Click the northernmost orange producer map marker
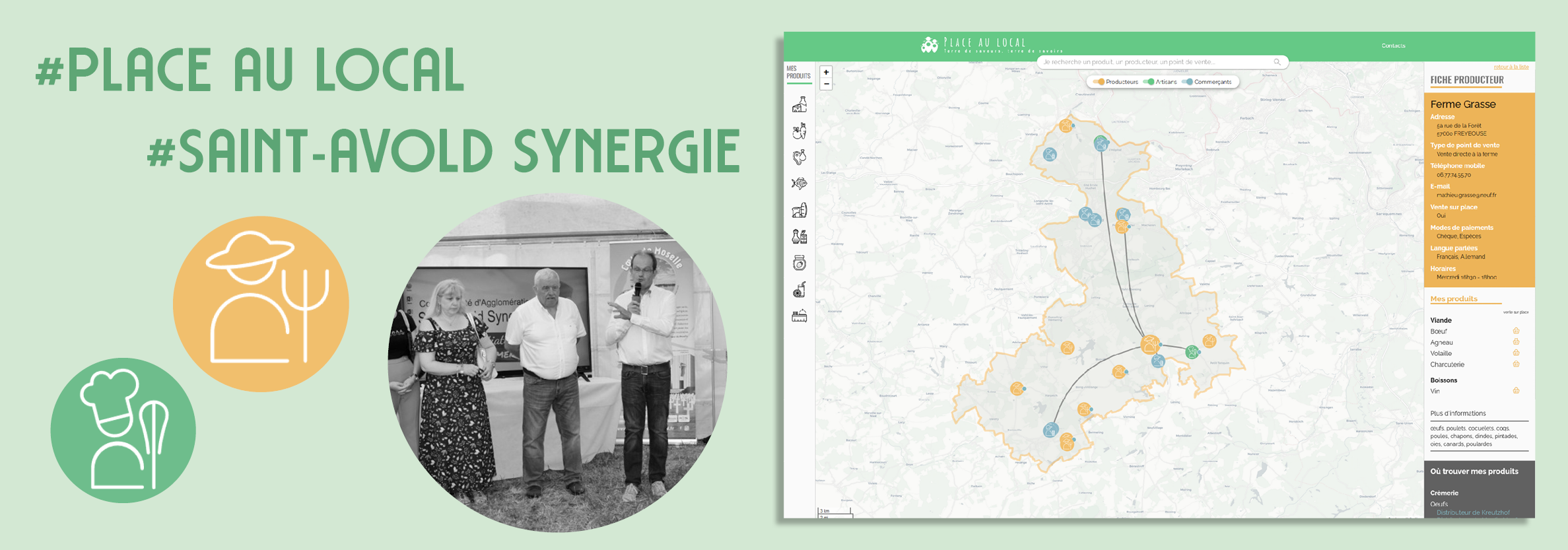Screen dimensions: 1568x550 [x=1066, y=125]
